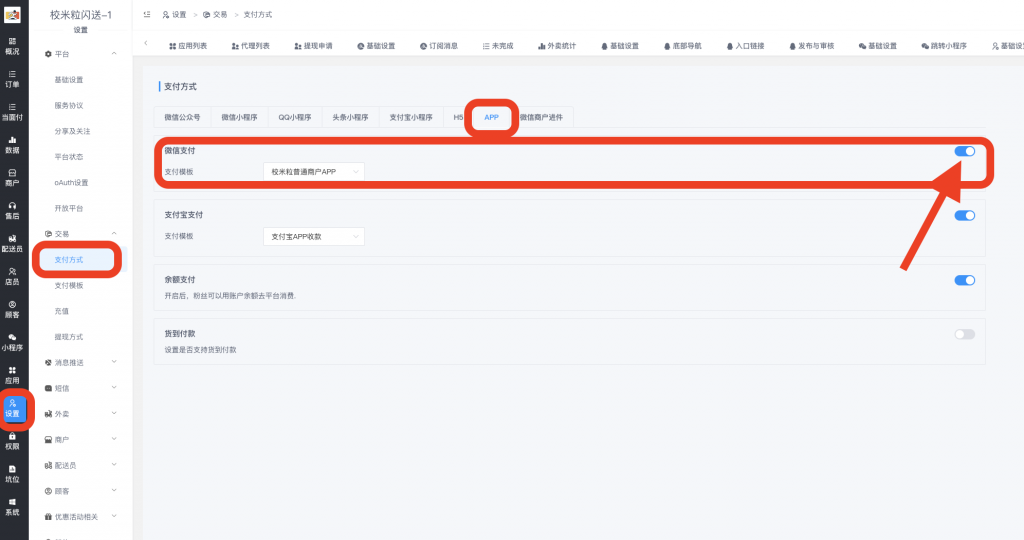Open 分享及关注 in settings menu

(x=72, y=131)
